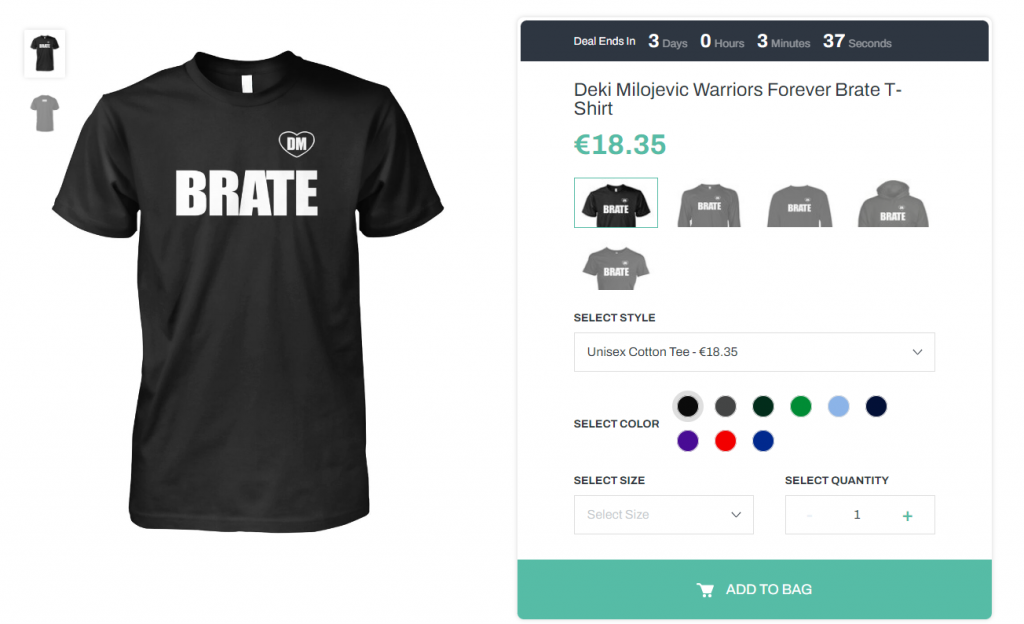Select the black unisex tee style thumbnail

pos(616,203)
